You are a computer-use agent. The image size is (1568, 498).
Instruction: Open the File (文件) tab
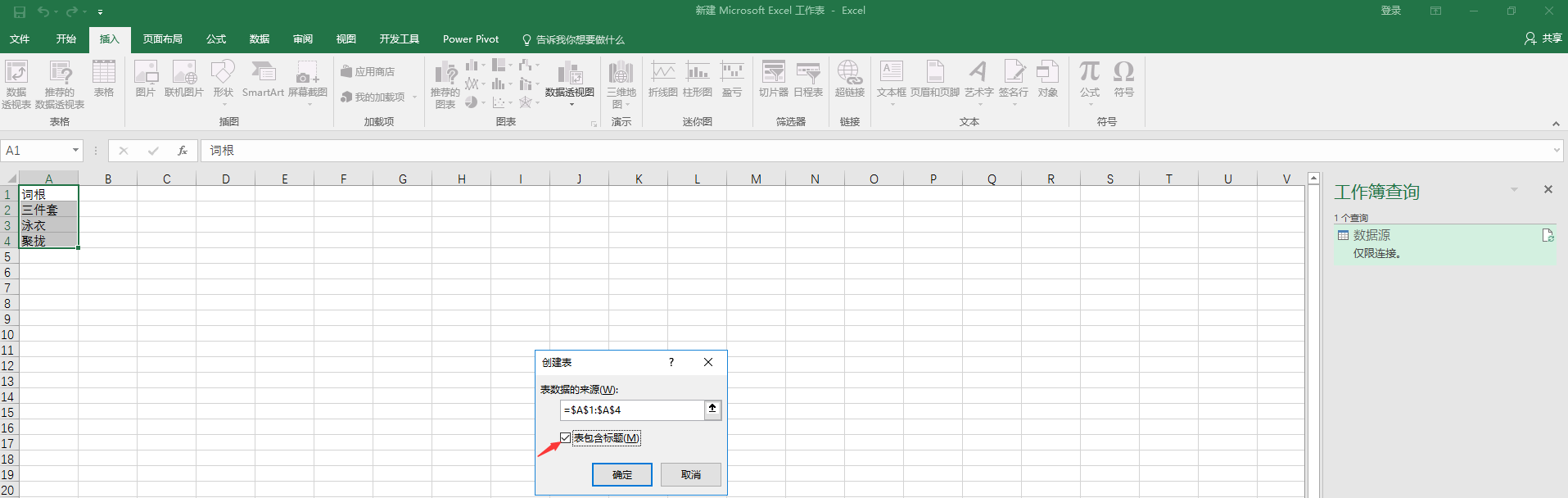click(20, 39)
